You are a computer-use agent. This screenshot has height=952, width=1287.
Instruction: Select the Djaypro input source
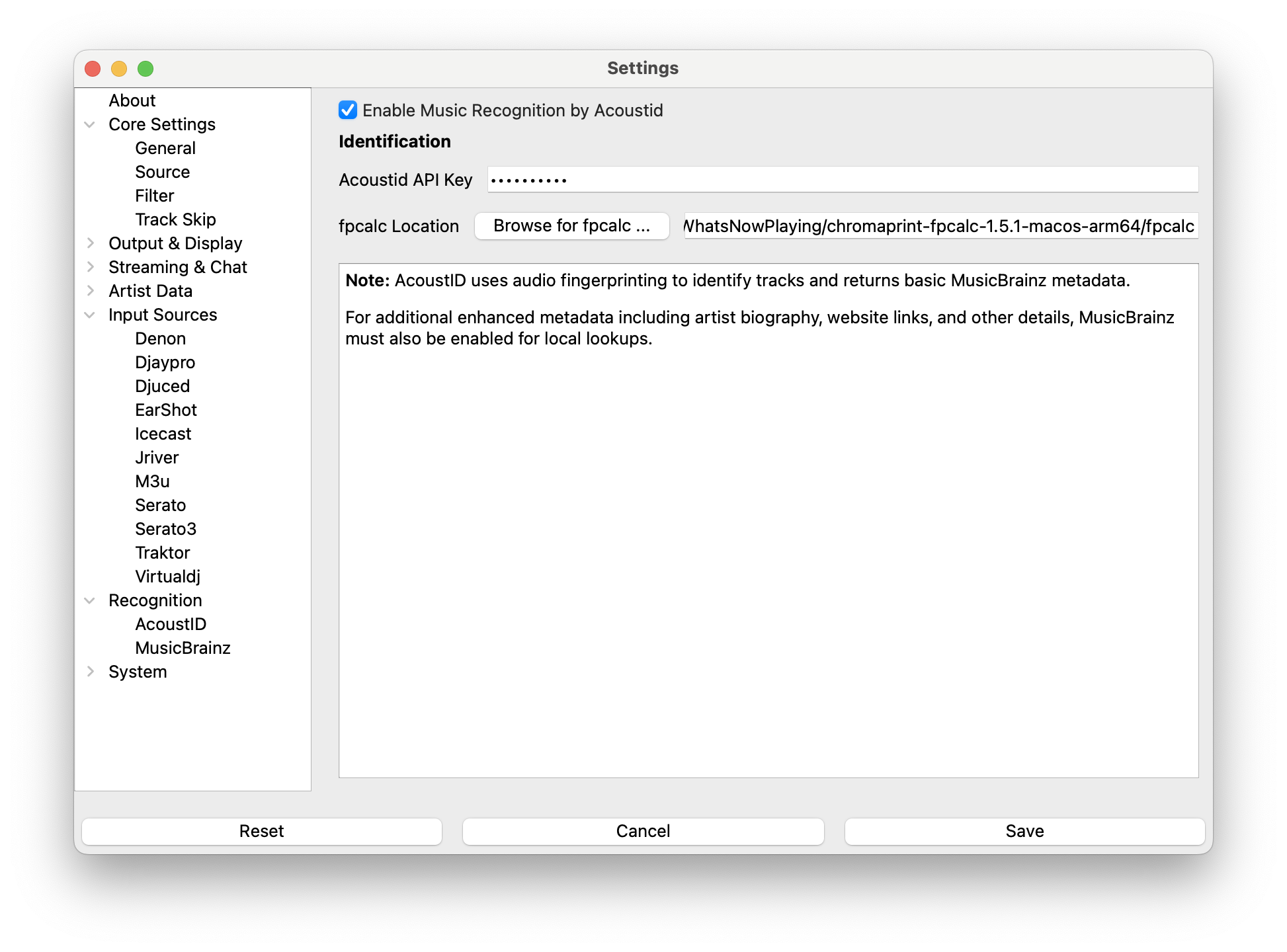[x=165, y=362]
